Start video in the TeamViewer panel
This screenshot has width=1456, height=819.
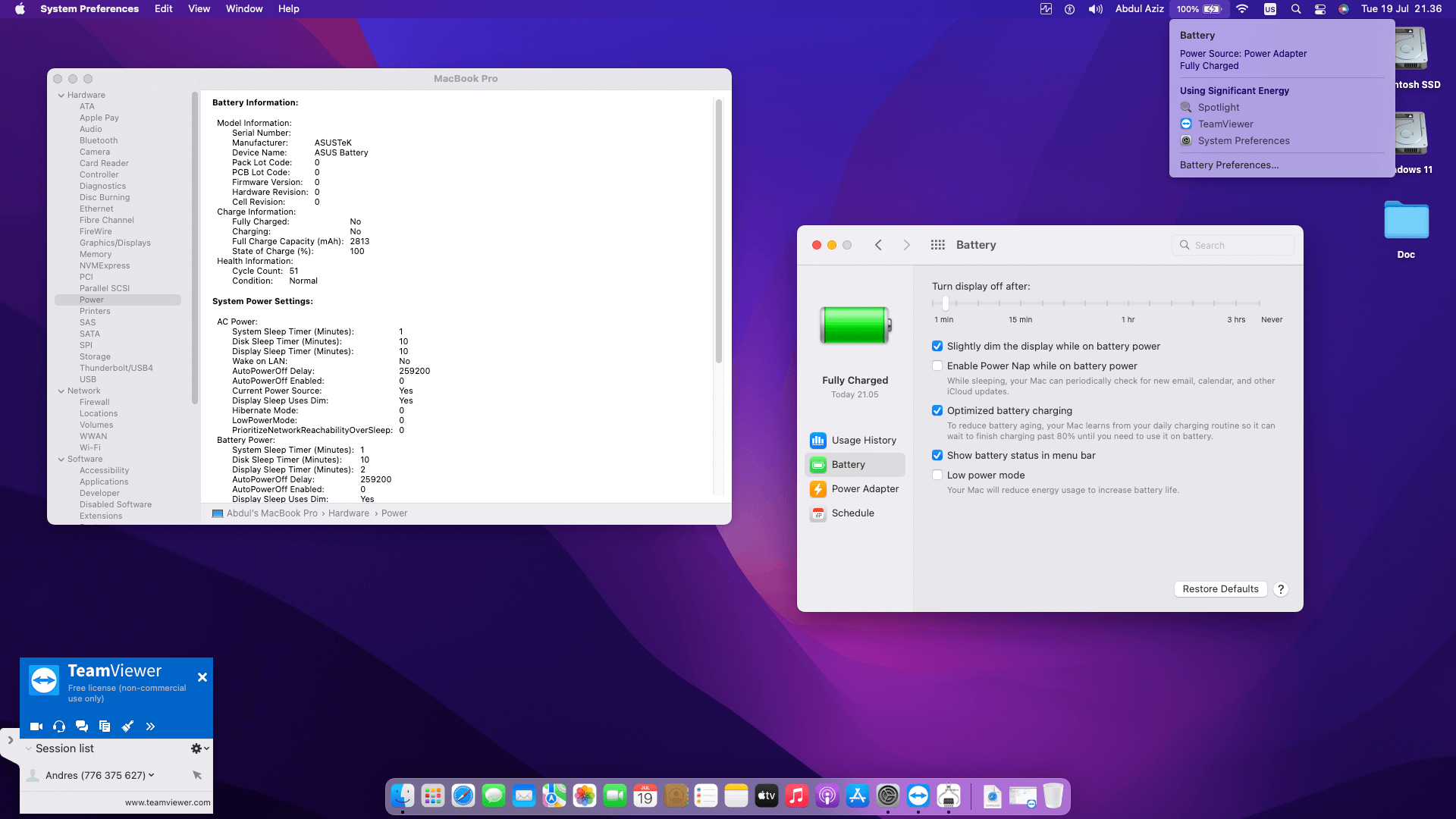[x=36, y=726]
